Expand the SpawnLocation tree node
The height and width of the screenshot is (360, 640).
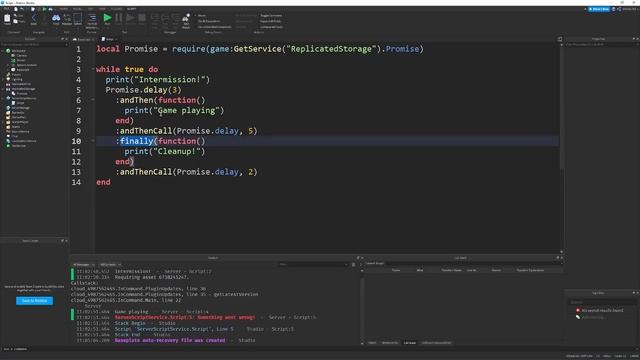(8, 65)
